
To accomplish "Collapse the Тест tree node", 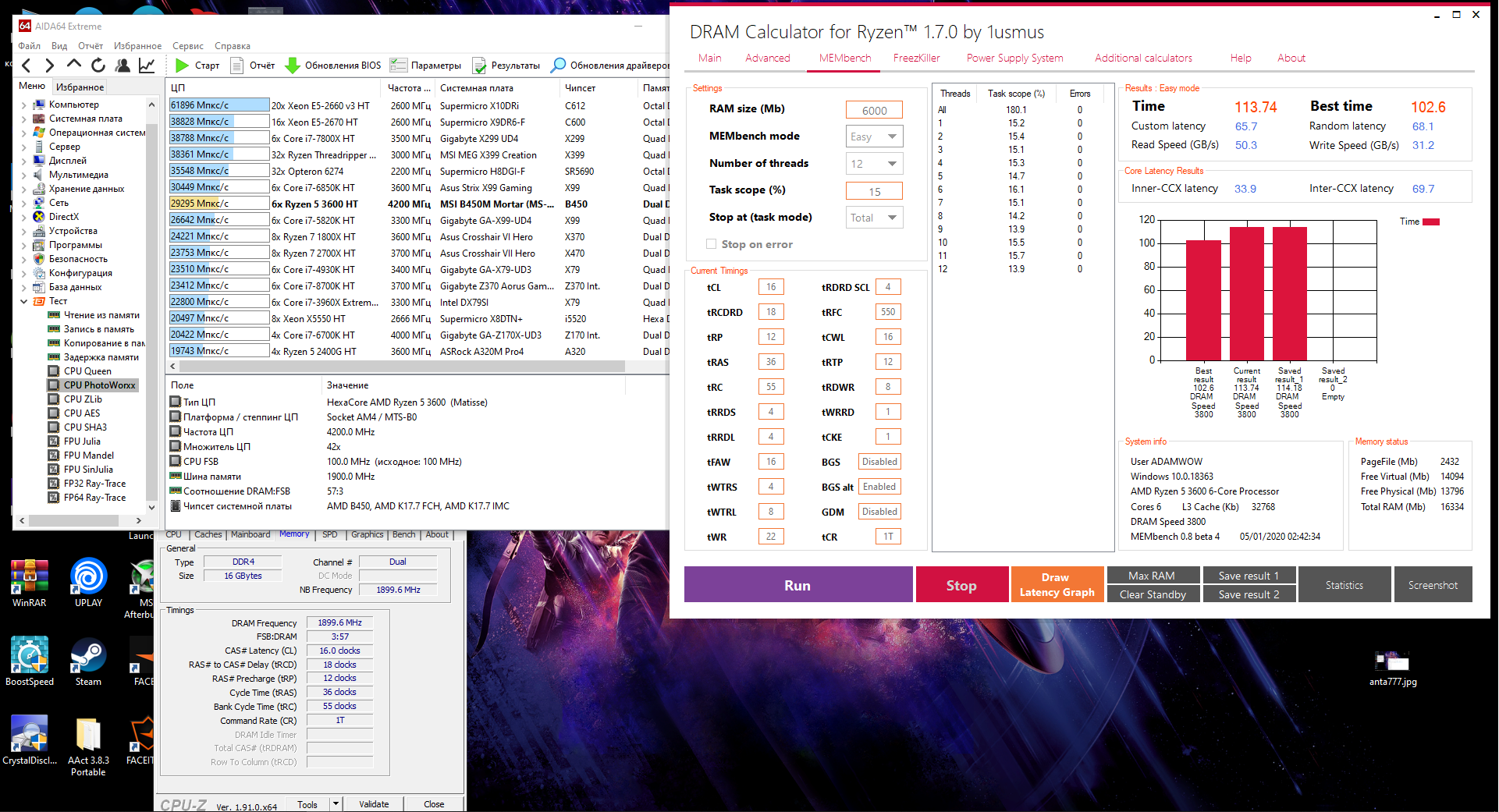I will (23, 301).
